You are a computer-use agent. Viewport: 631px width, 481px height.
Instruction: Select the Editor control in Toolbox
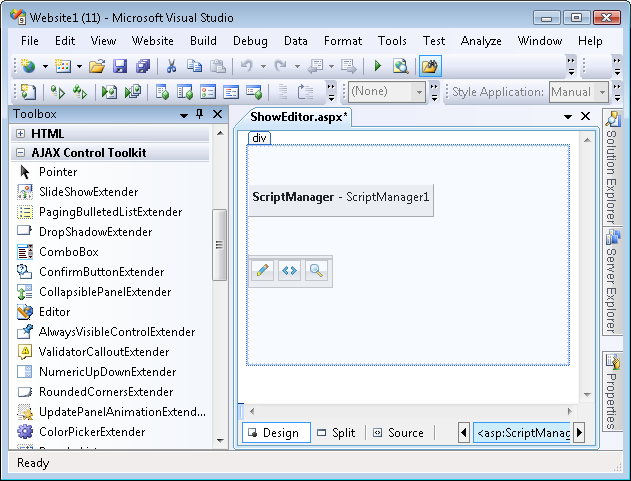click(54, 312)
